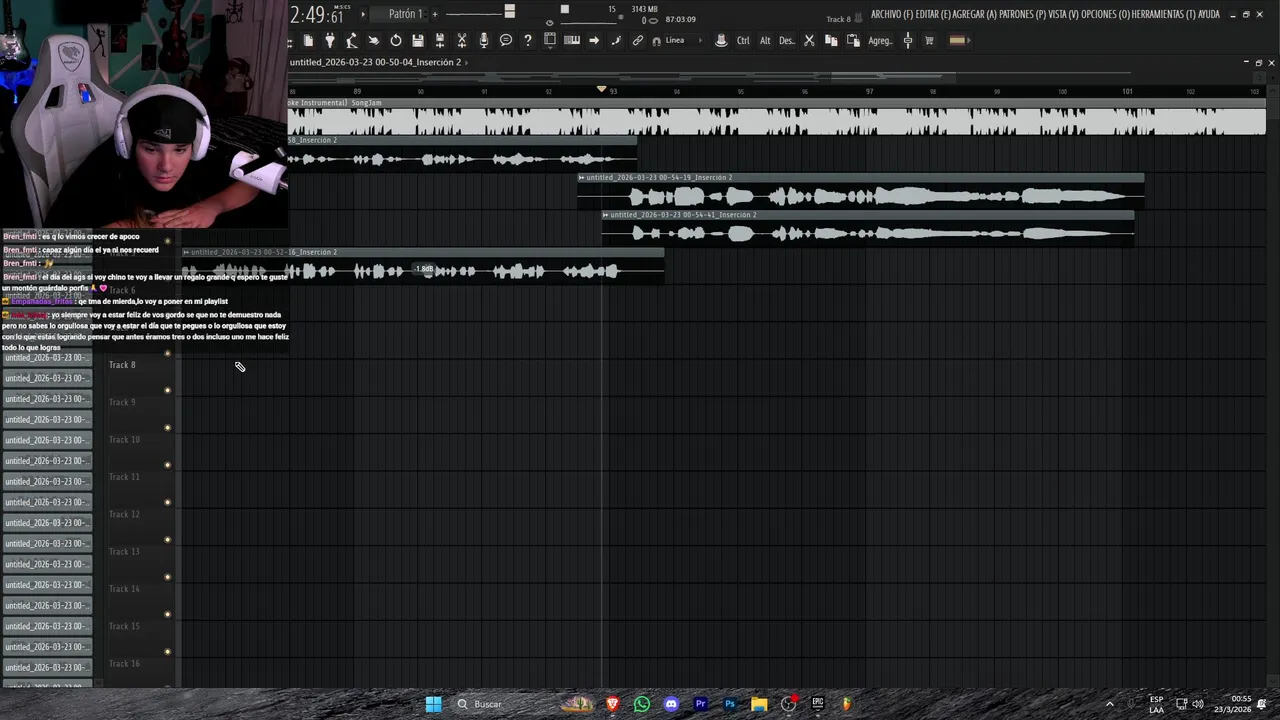
Task: Toggle mute dot on Track 14
Action: [167, 615]
